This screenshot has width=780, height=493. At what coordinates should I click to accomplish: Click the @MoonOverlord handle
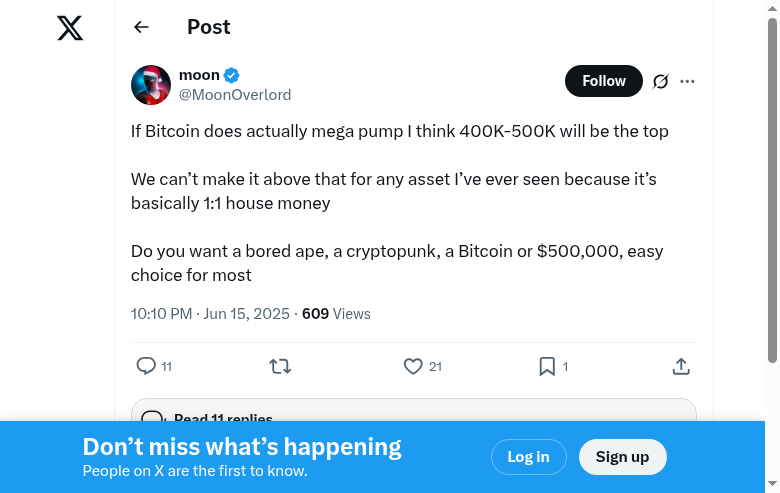pyautogui.click(x=235, y=95)
